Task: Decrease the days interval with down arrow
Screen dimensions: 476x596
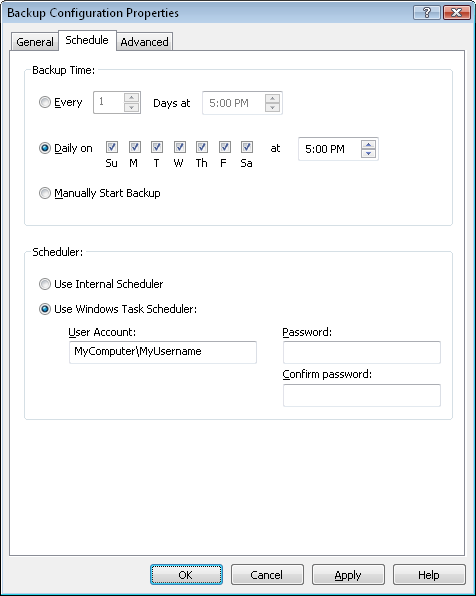Action: (x=132, y=107)
